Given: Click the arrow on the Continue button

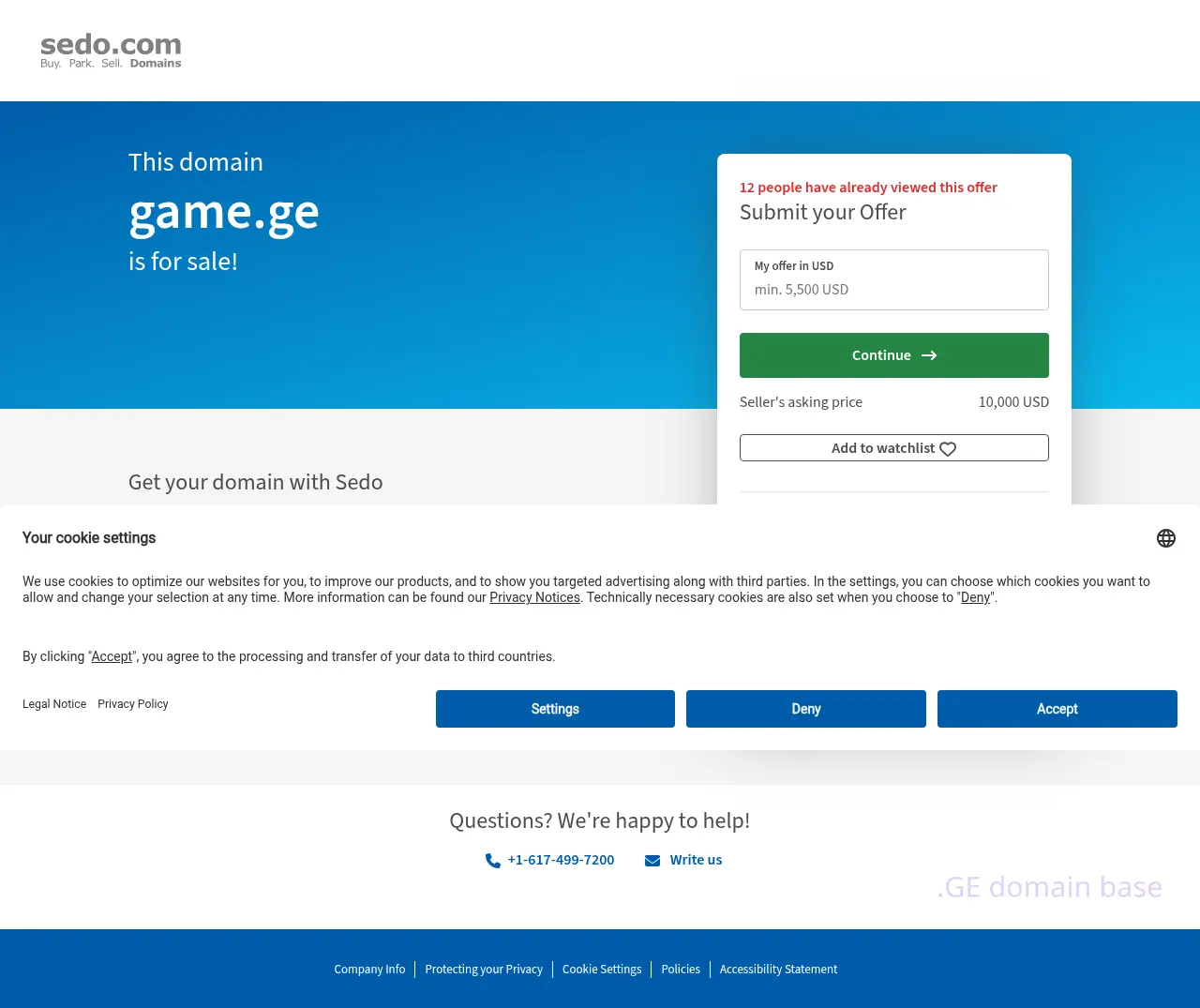Looking at the screenshot, I should (929, 355).
